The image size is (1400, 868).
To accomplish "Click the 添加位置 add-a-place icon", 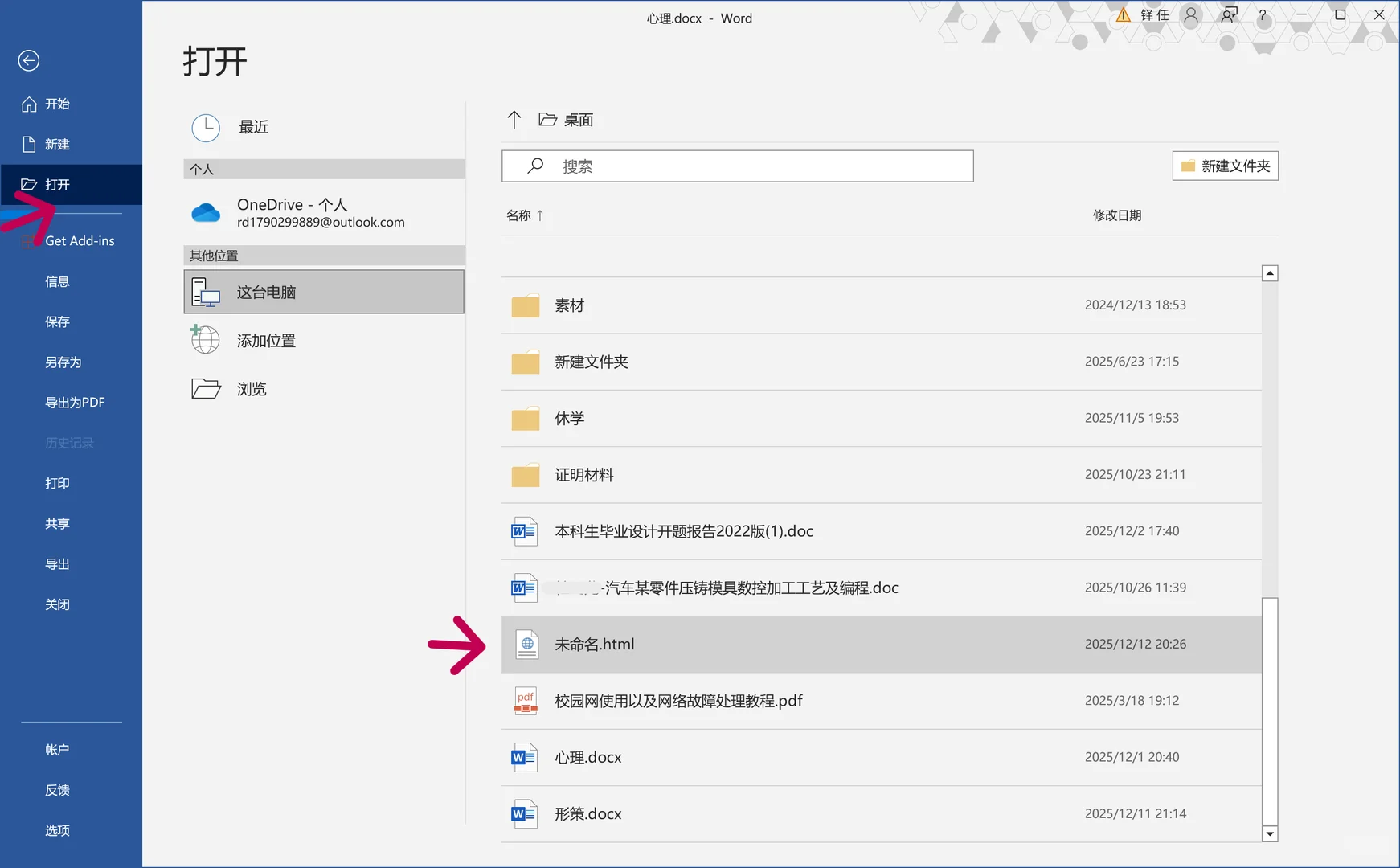I will point(205,340).
